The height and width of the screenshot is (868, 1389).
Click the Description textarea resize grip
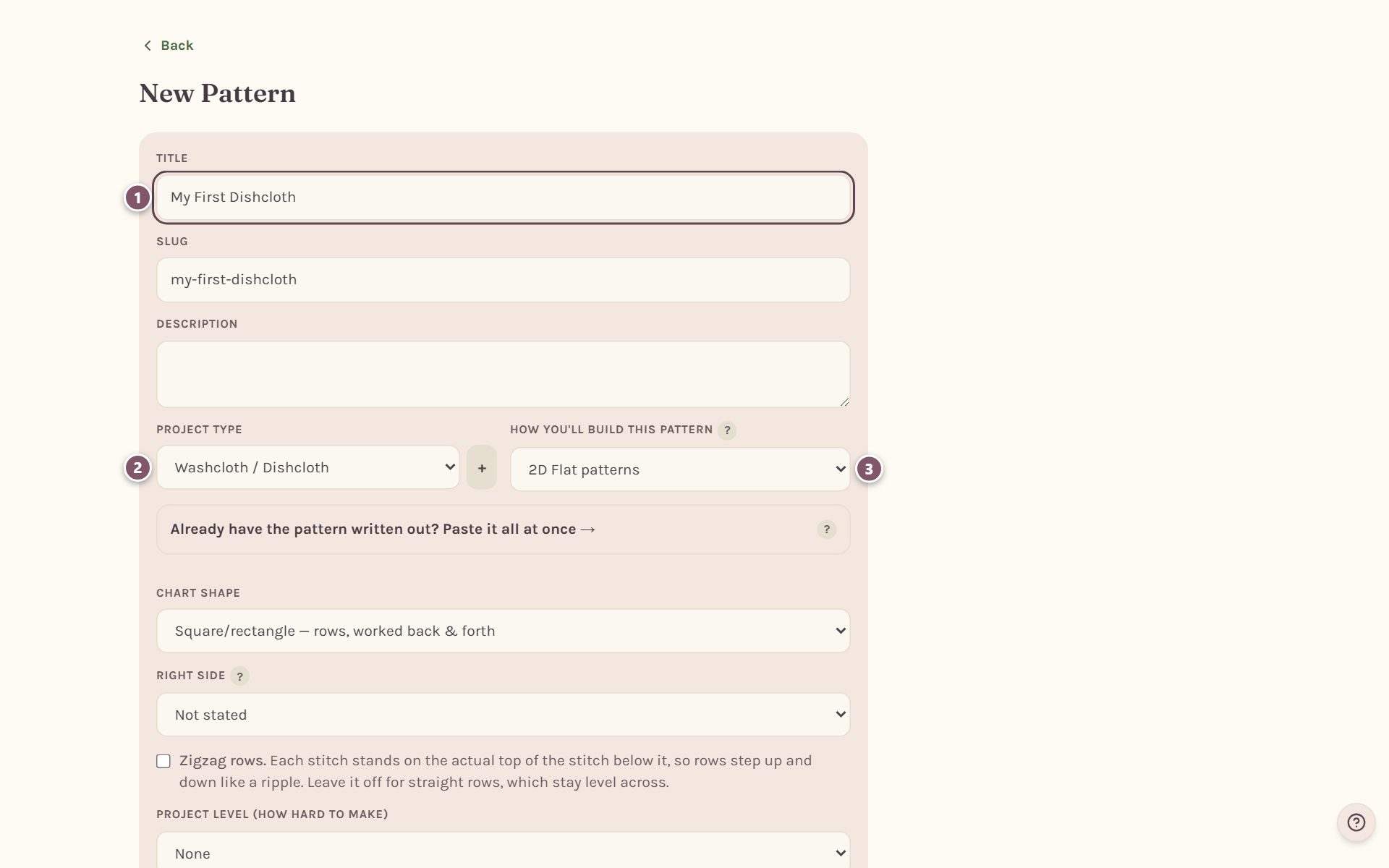pos(844,401)
